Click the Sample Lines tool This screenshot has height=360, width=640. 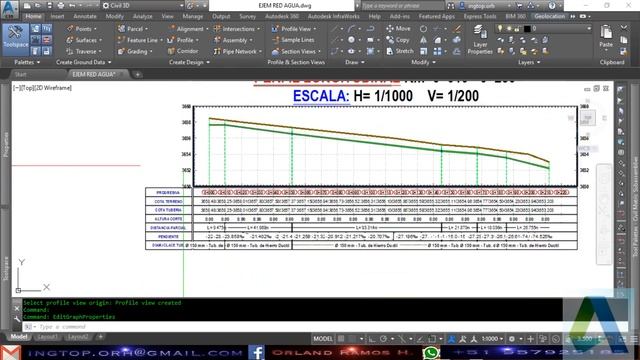(293, 40)
